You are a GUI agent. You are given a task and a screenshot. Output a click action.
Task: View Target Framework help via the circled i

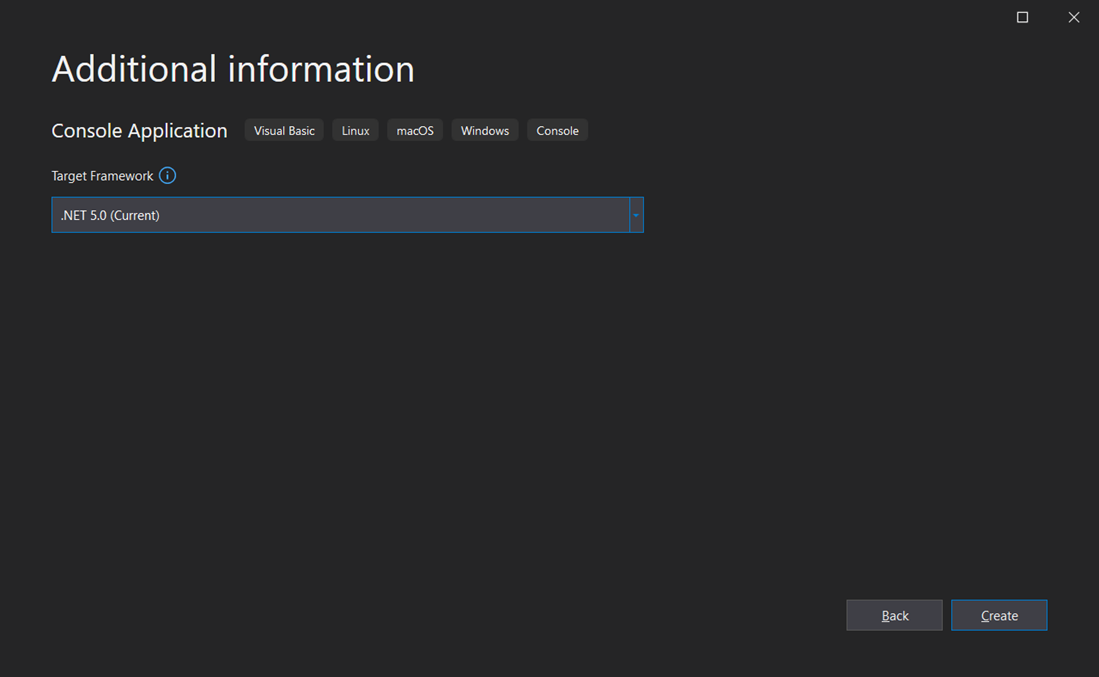(168, 175)
